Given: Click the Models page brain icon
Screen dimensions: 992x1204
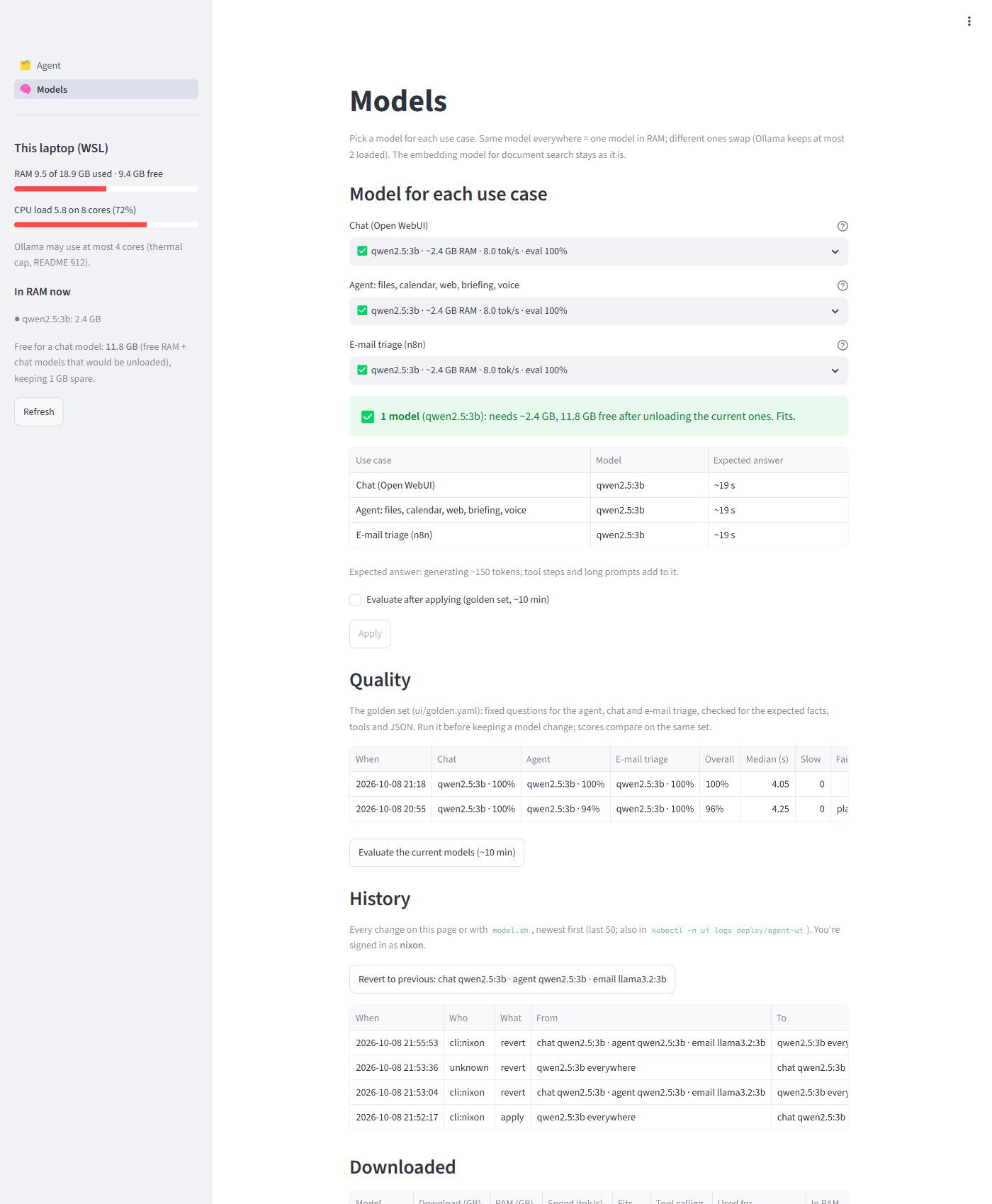Looking at the screenshot, I should 26,89.
